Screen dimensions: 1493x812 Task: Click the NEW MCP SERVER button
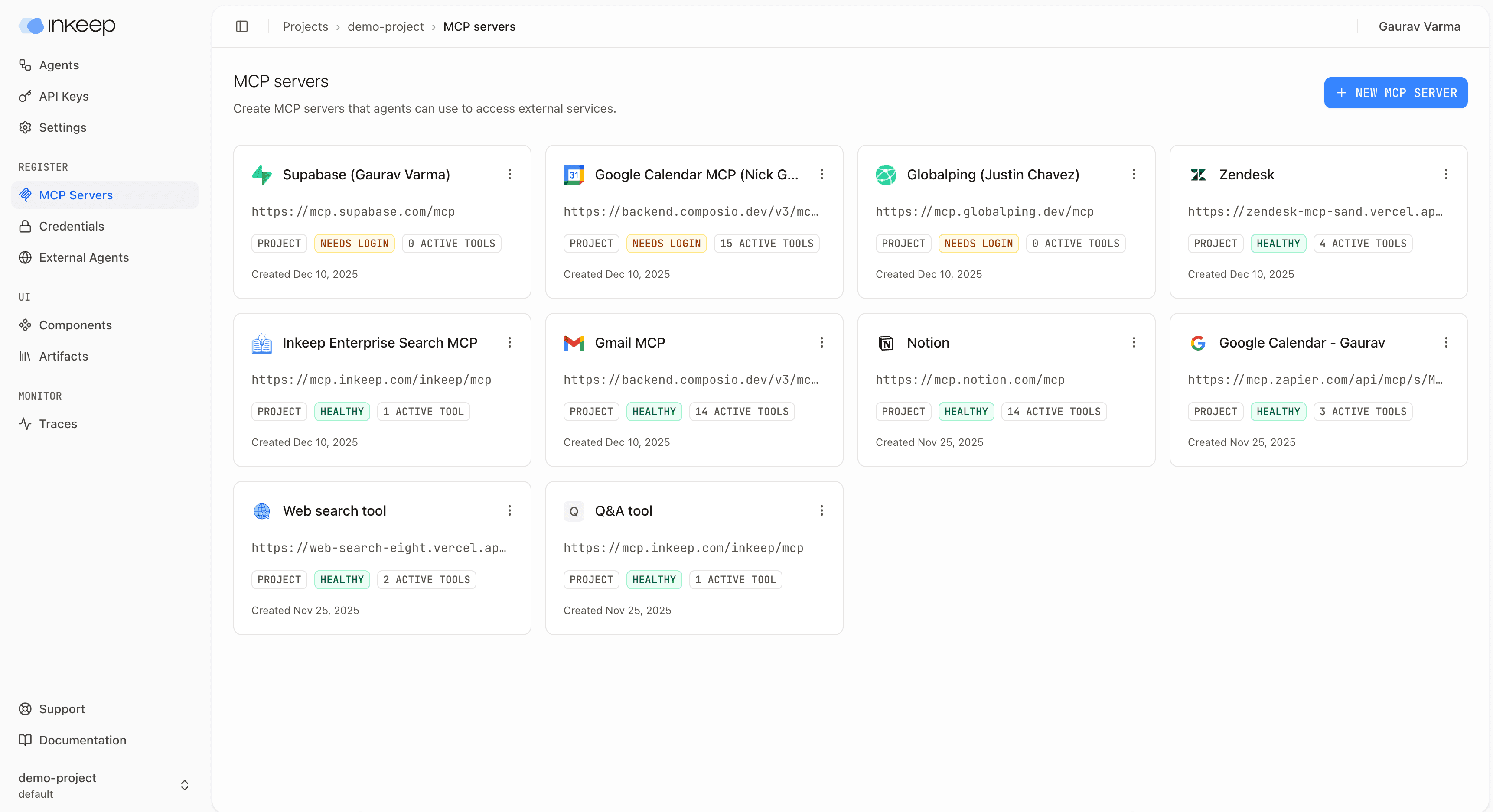pyautogui.click(x=1395, y=93)
